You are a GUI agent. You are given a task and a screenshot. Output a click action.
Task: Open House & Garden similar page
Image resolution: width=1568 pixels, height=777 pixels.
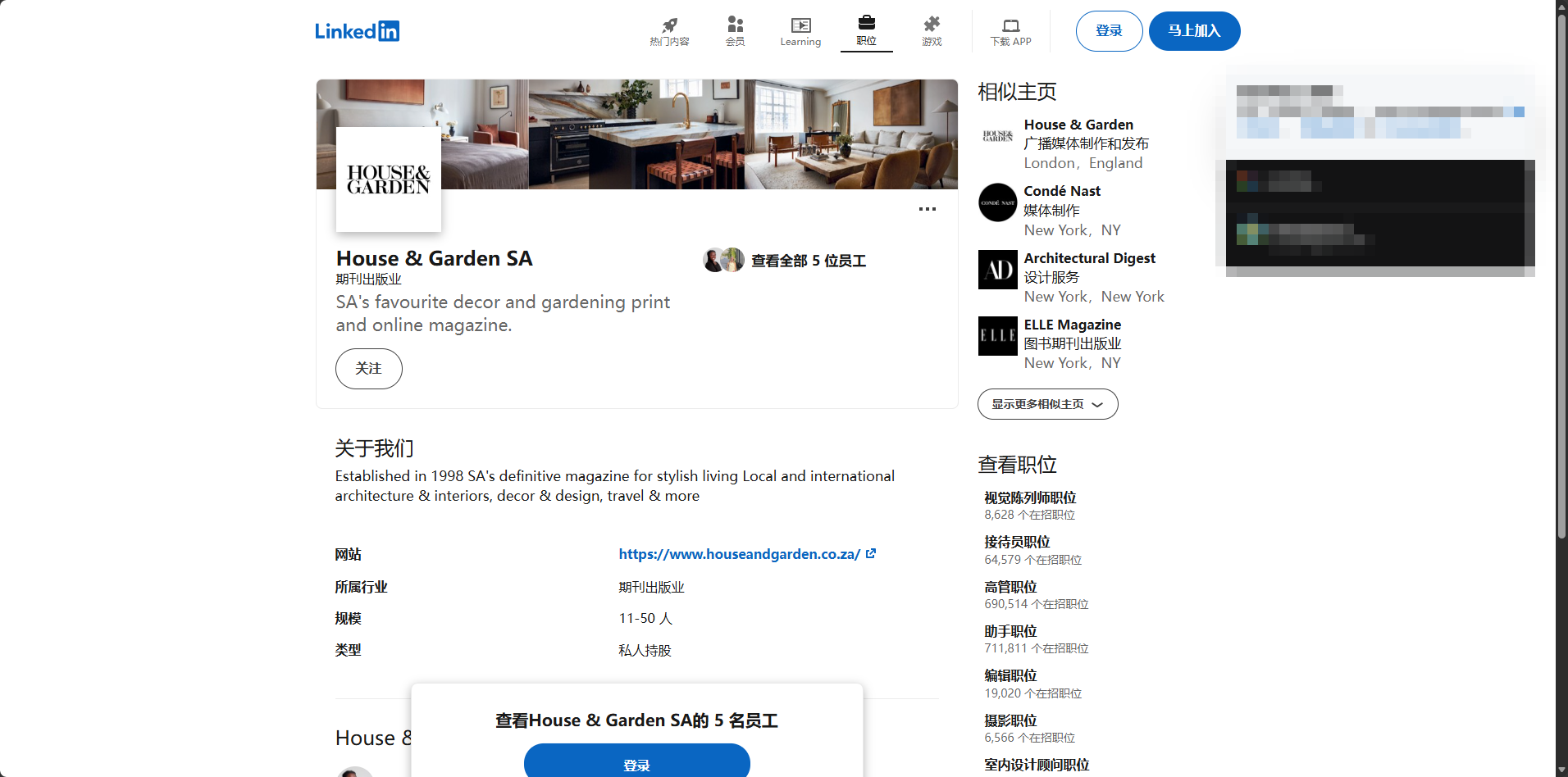point(1078,125)
